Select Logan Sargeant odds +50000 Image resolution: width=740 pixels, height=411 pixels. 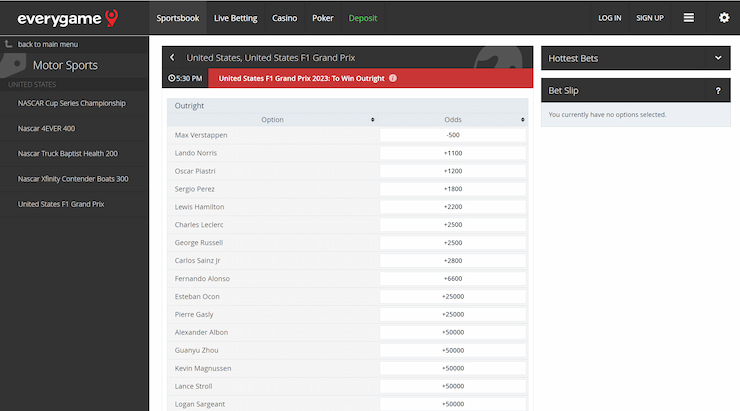(453, 404)
